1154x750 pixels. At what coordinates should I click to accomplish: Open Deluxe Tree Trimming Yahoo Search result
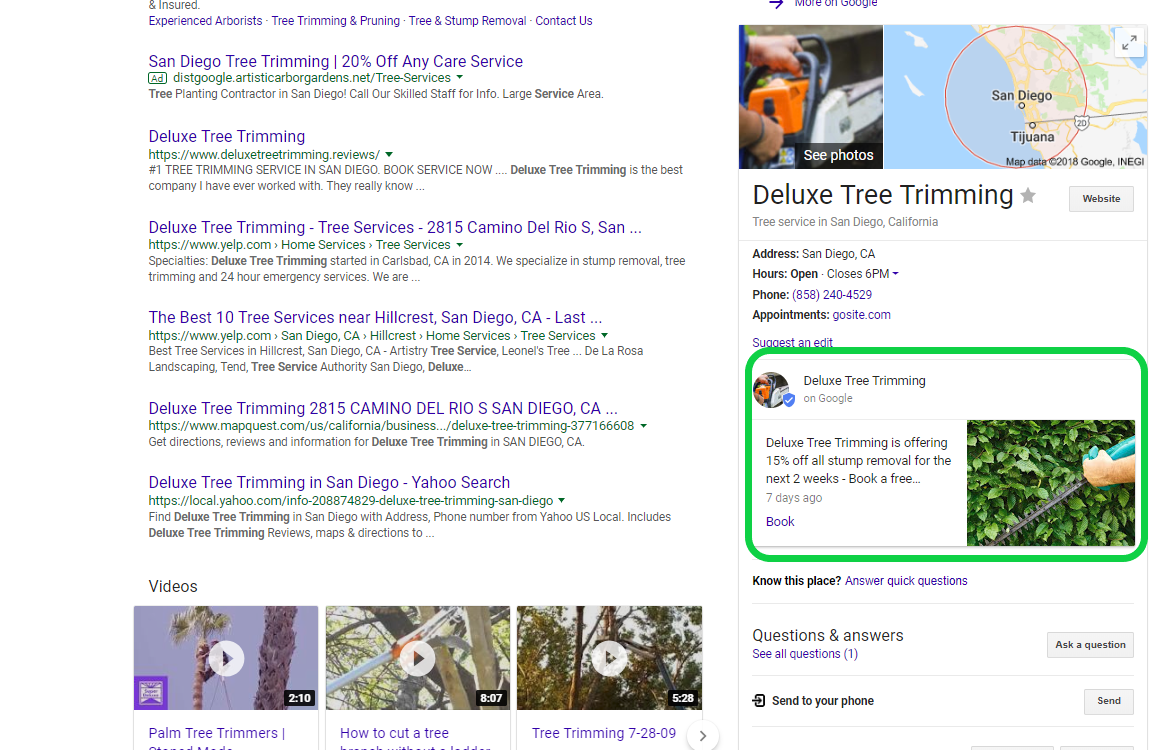[x=329, y=482]
